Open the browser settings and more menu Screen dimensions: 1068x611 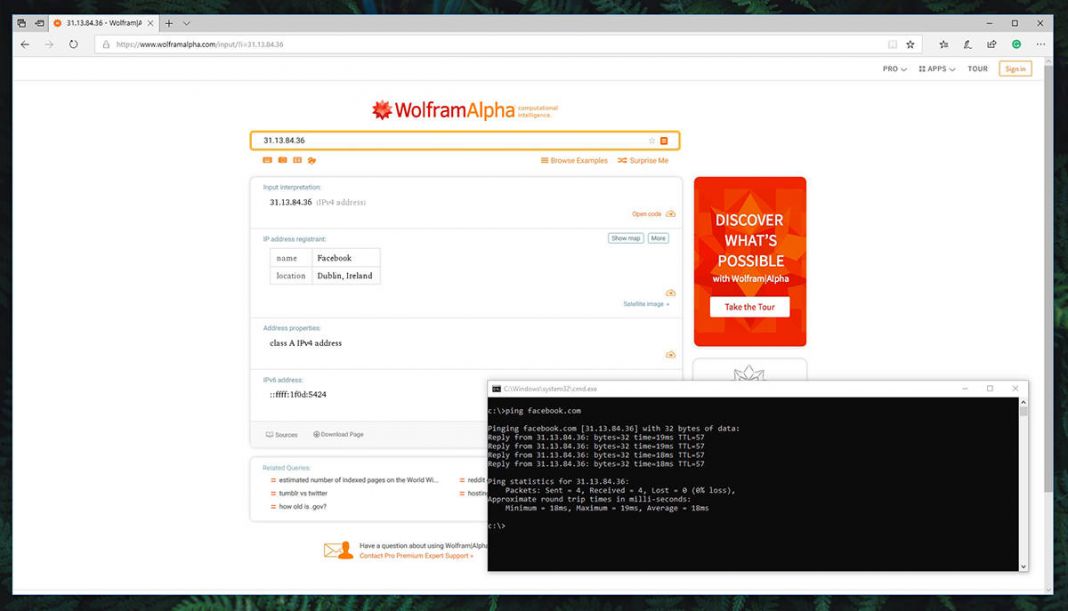tap(1041, 44)
